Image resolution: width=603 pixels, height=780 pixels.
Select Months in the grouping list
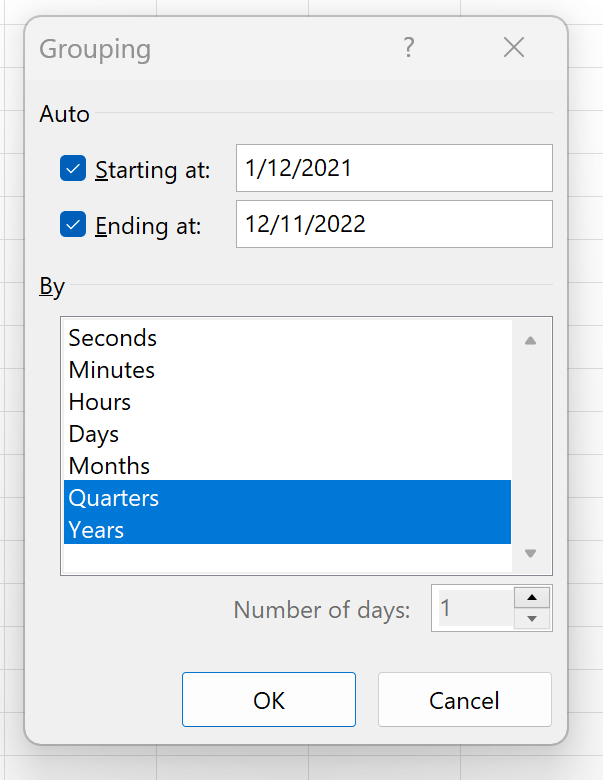(288, 466)
